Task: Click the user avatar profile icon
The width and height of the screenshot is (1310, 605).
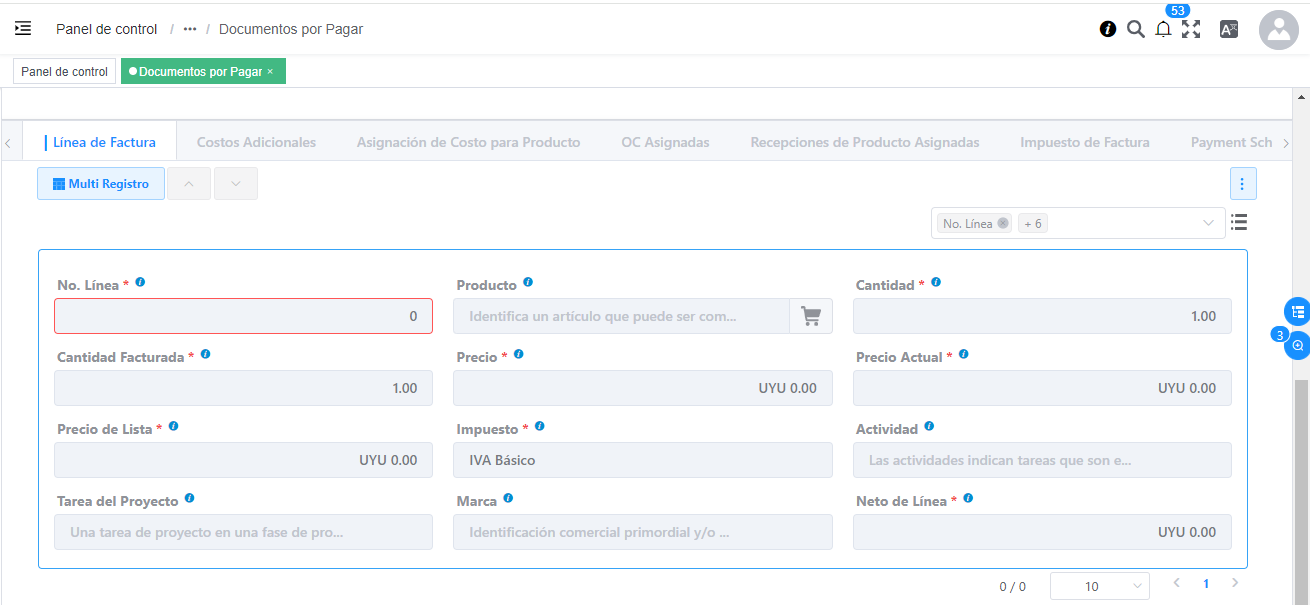Action: pos(1279,30)
